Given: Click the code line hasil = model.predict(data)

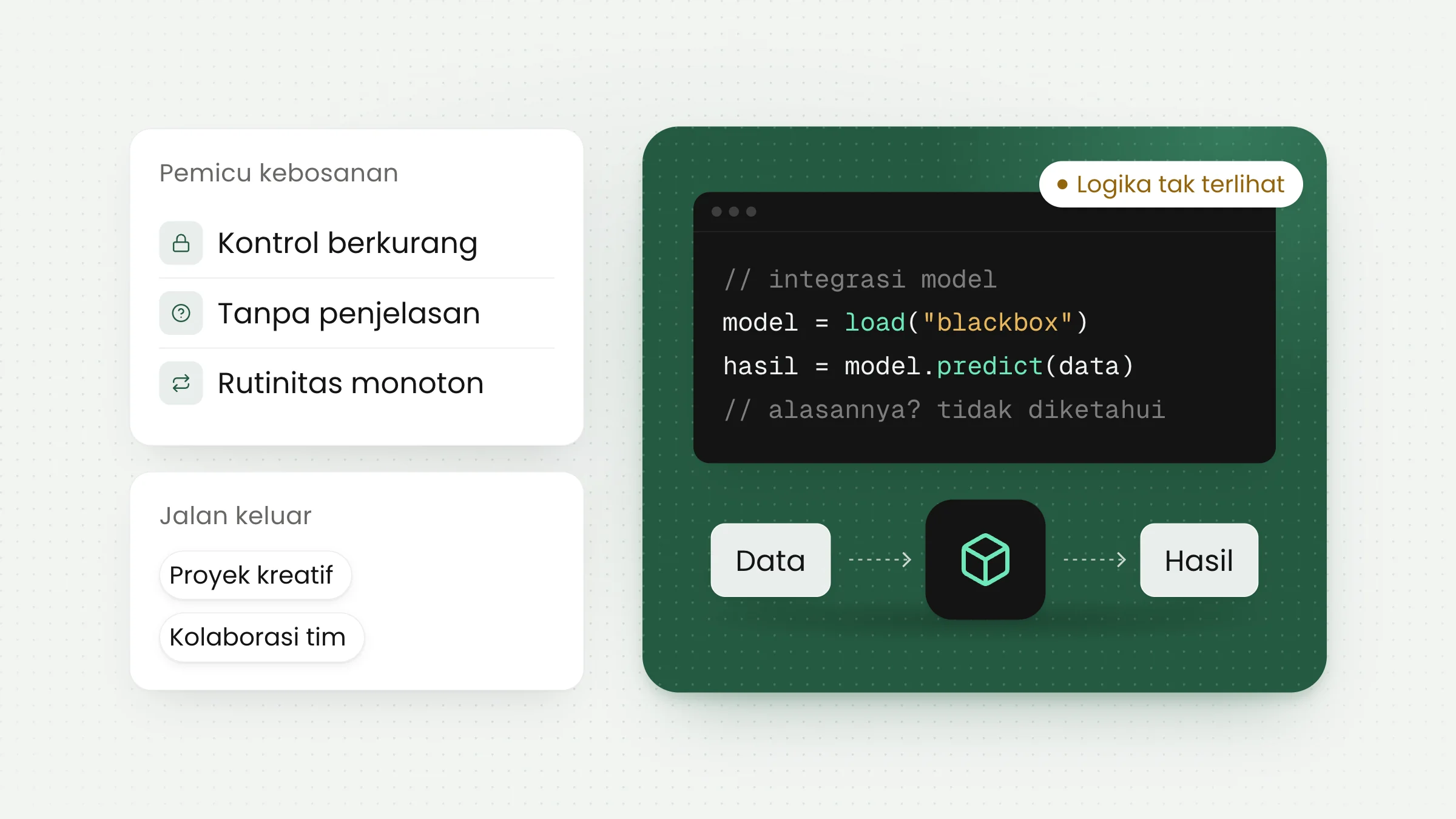Looking at the screenshot, I should coord(928,366).
